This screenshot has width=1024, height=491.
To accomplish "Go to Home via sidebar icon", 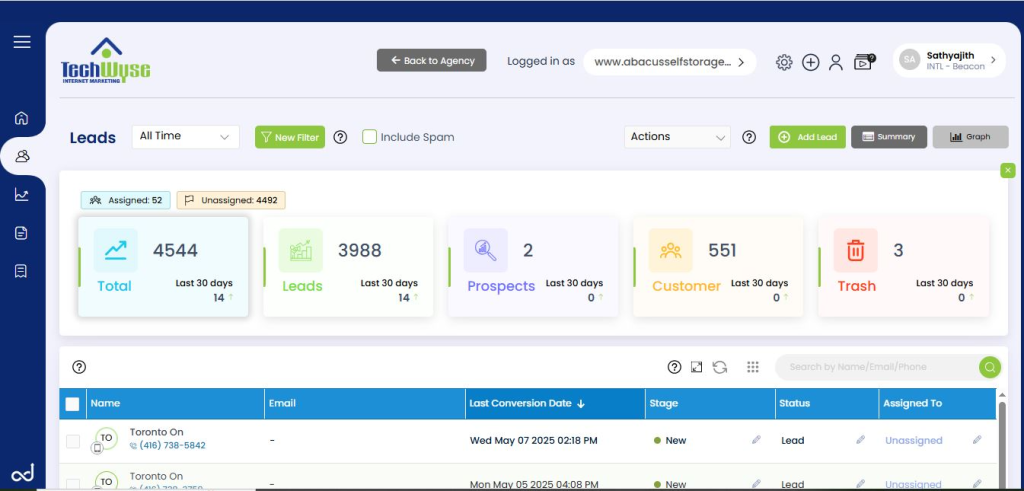I will [22, 118].
